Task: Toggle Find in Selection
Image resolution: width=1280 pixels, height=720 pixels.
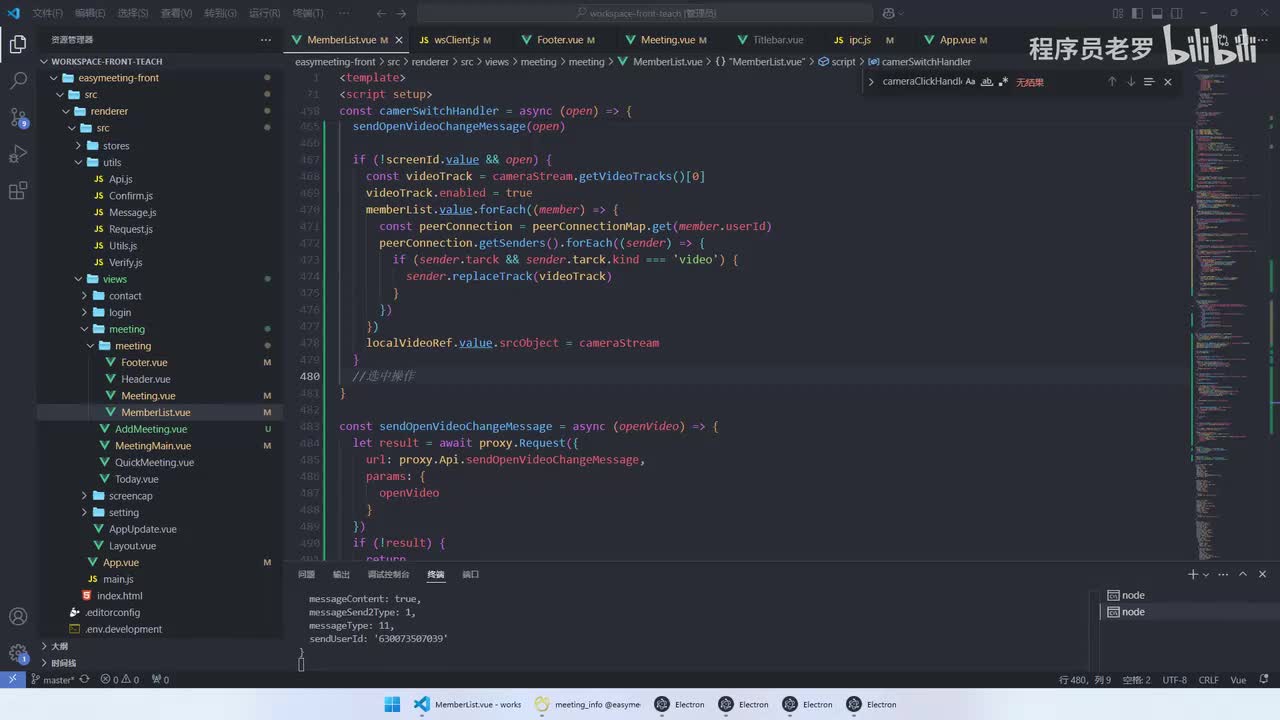Action: [1149, 82]
